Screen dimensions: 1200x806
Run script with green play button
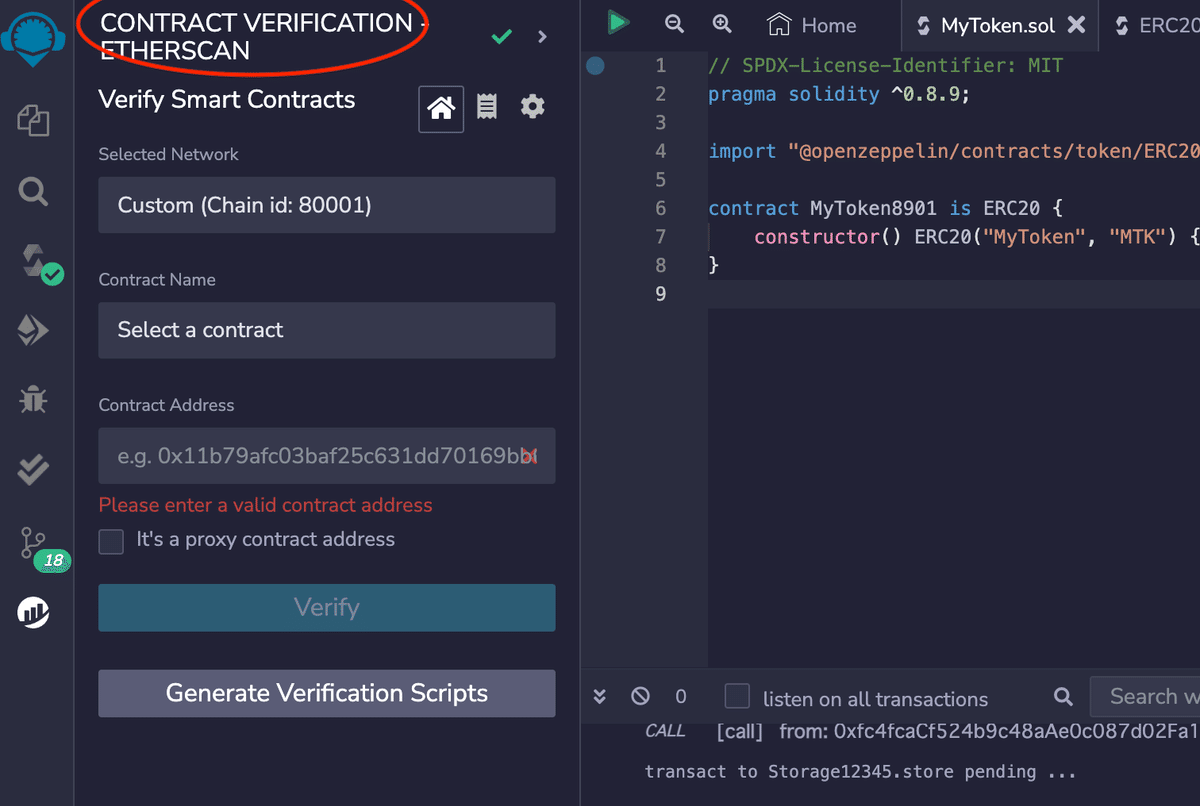click(618, 22)
